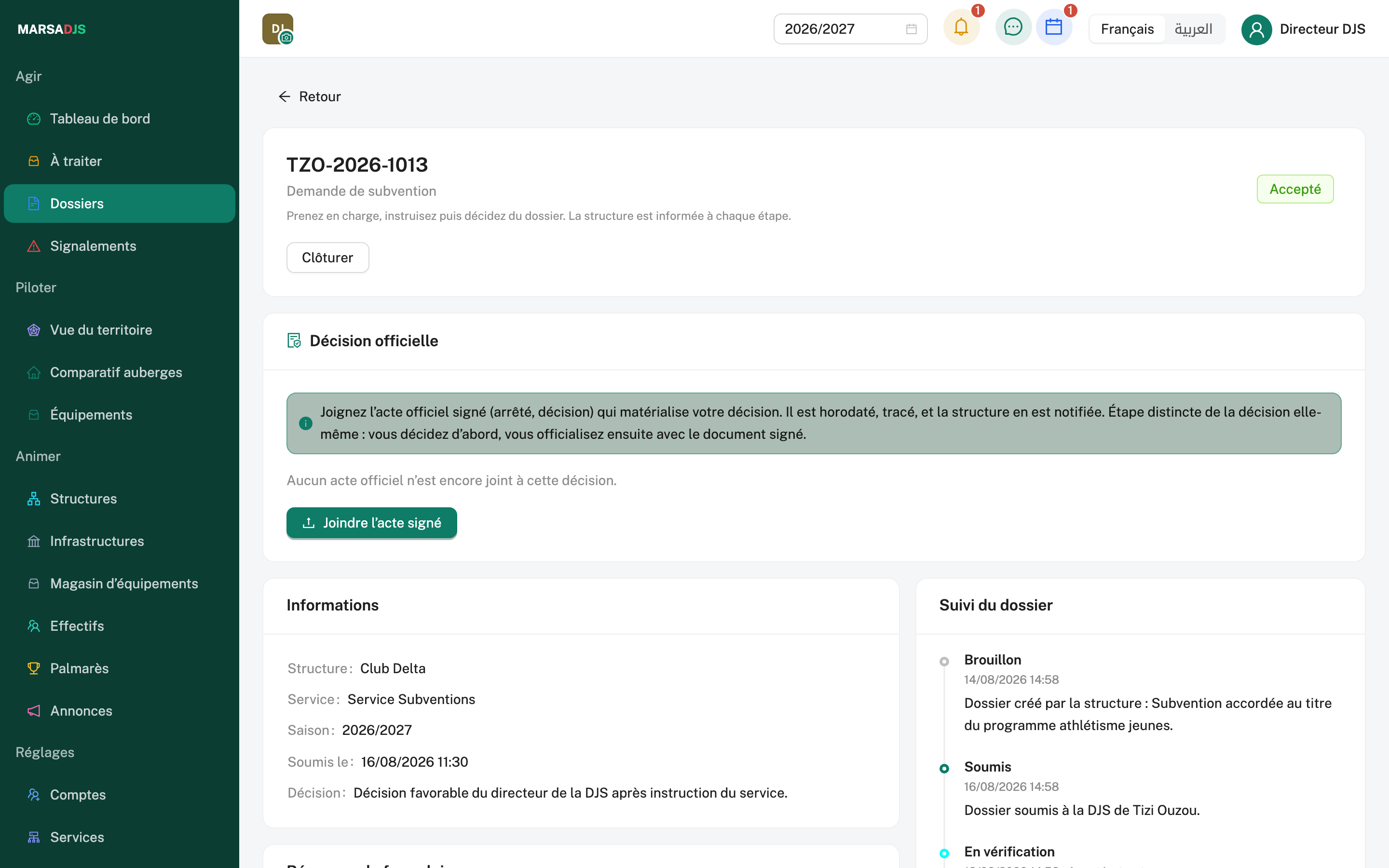Click the Clôturer button

point(328,258)
